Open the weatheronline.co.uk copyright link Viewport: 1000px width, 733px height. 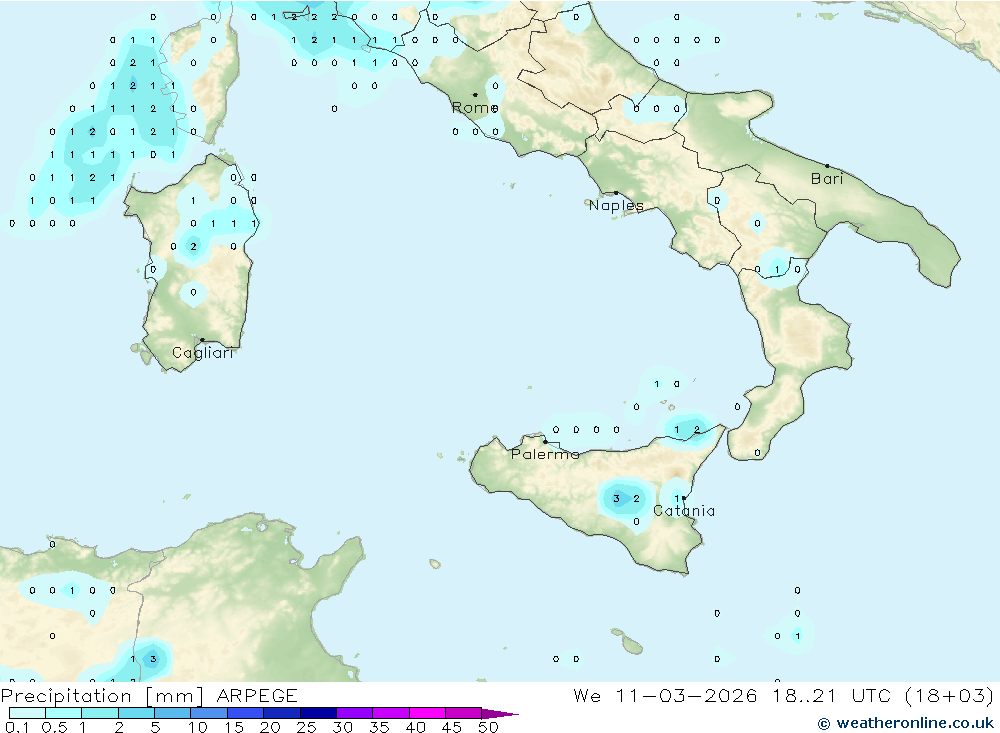(x=906, y=723)
